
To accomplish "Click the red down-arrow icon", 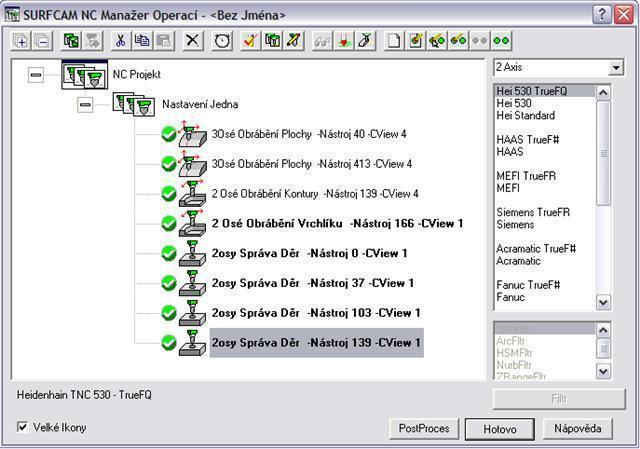I will tap(344, 41).
